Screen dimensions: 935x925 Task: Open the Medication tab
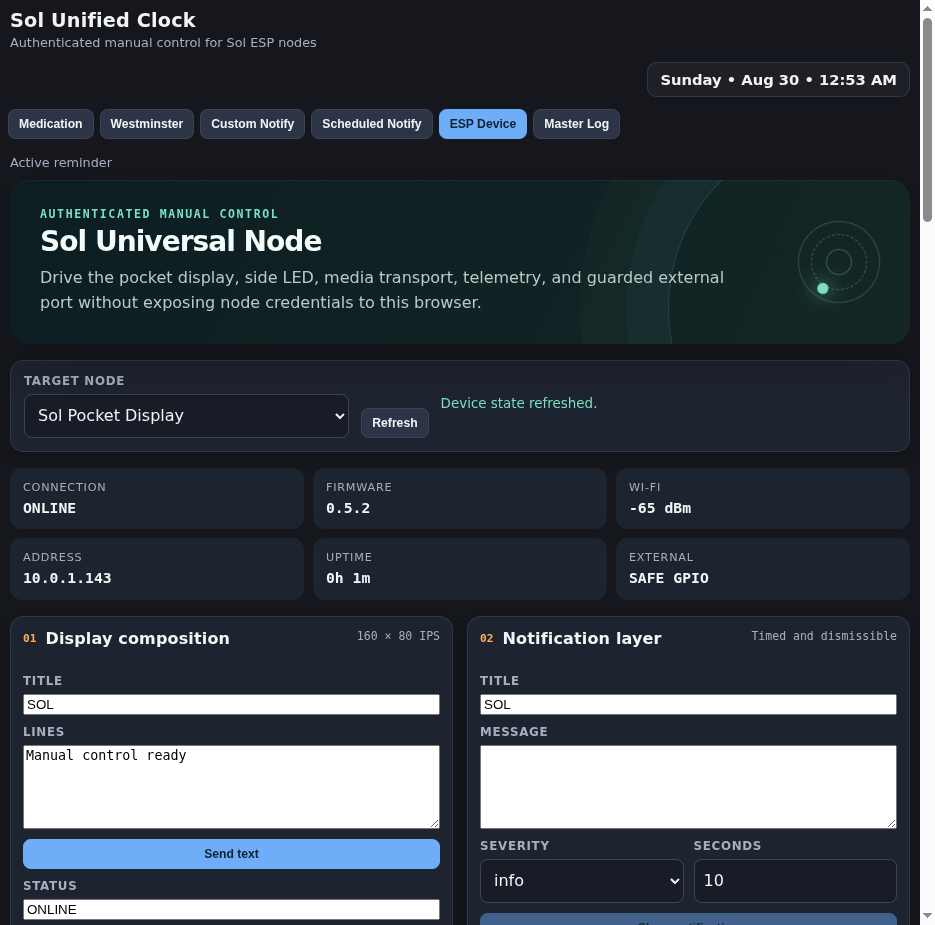51,124
